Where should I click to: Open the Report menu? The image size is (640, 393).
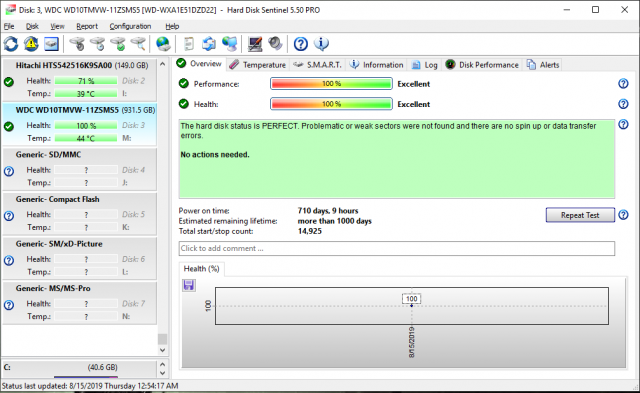pos(87,26)
